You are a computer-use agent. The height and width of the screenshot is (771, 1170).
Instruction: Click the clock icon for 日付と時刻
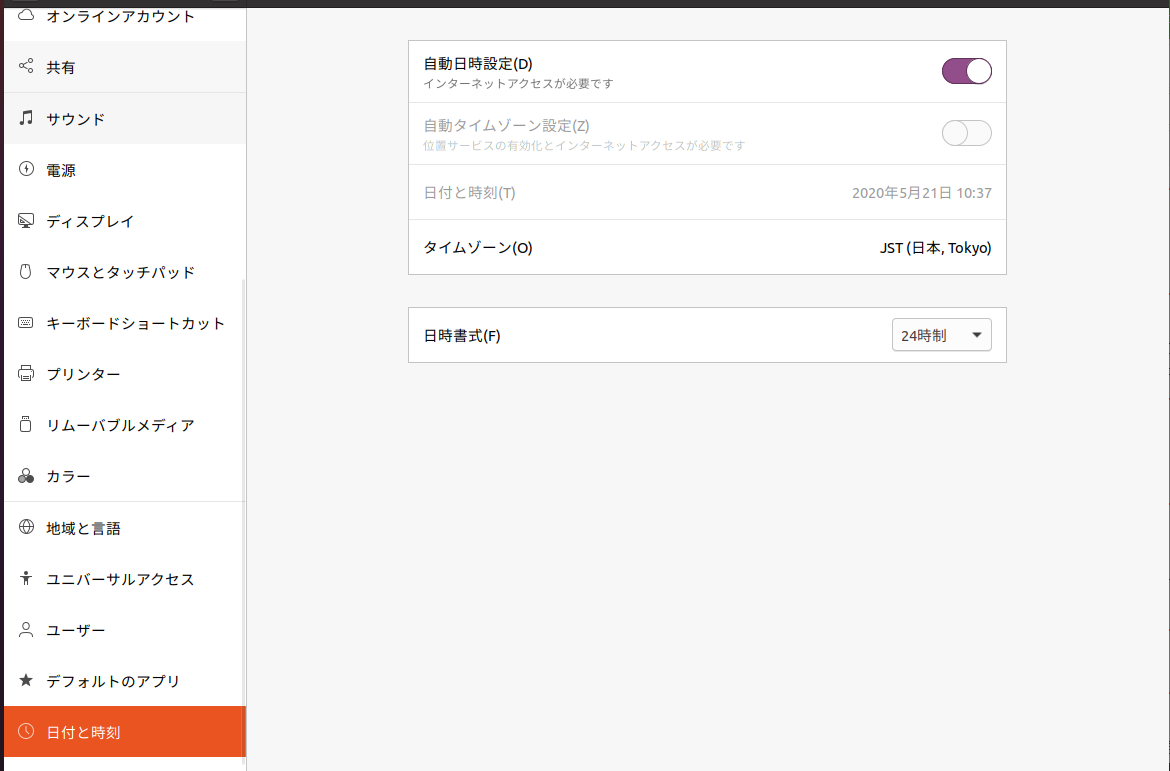coord(26,731)
